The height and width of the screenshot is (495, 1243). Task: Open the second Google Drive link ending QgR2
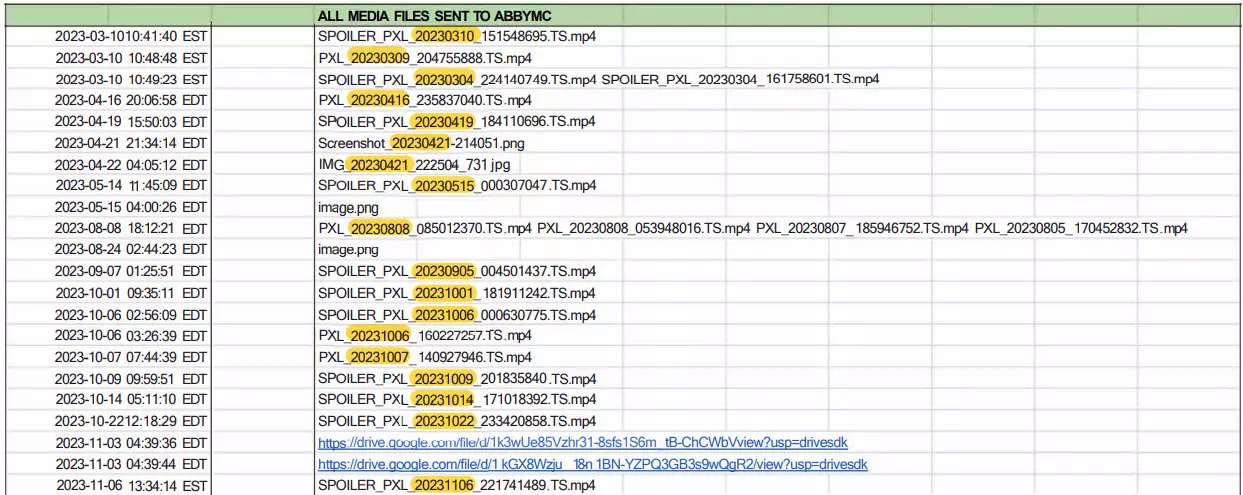click(x=593, y=464)
